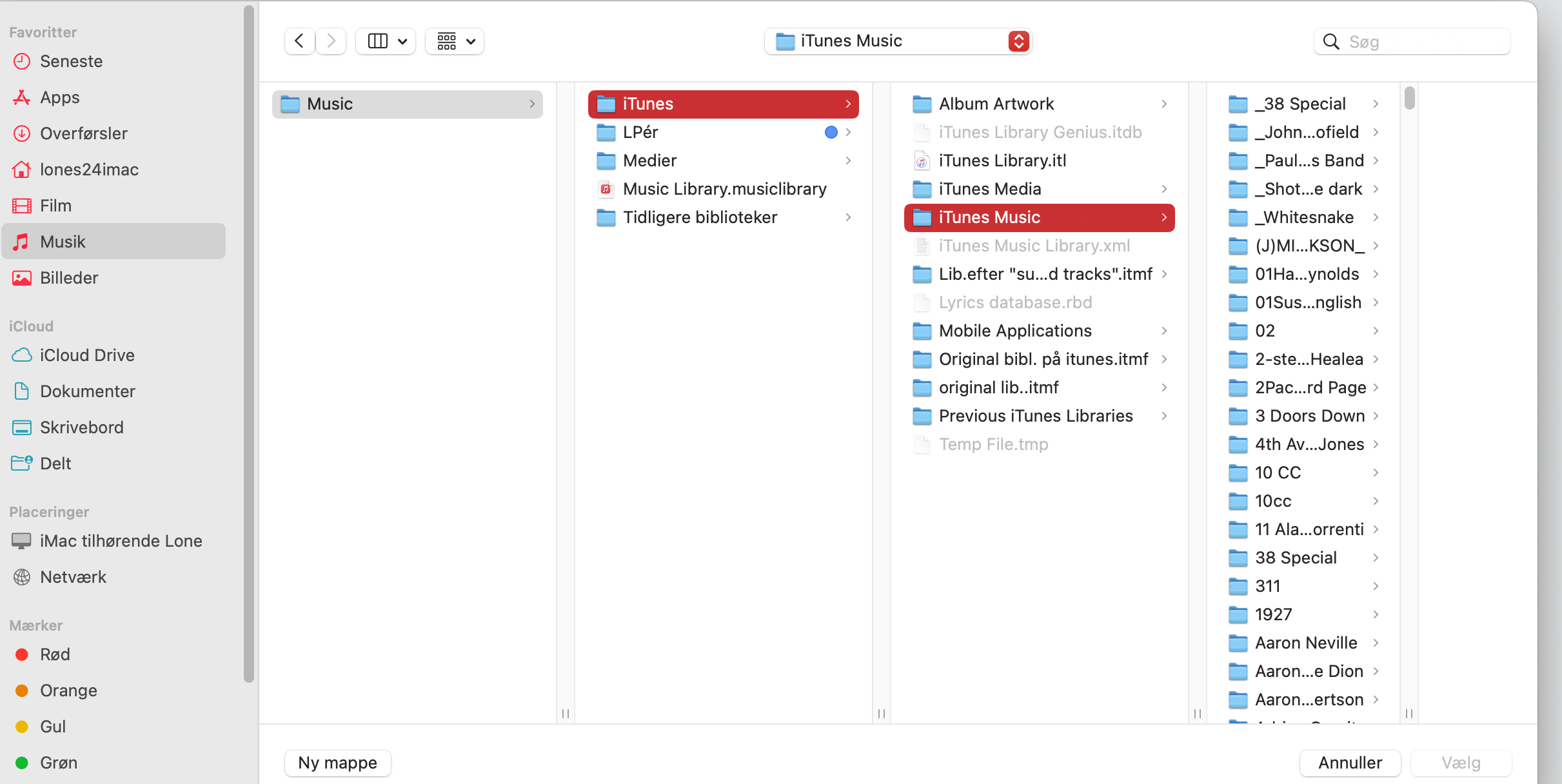The image size is (1562, 784).
Task: Click the Ny mappe button
Action: click(338, 763)
